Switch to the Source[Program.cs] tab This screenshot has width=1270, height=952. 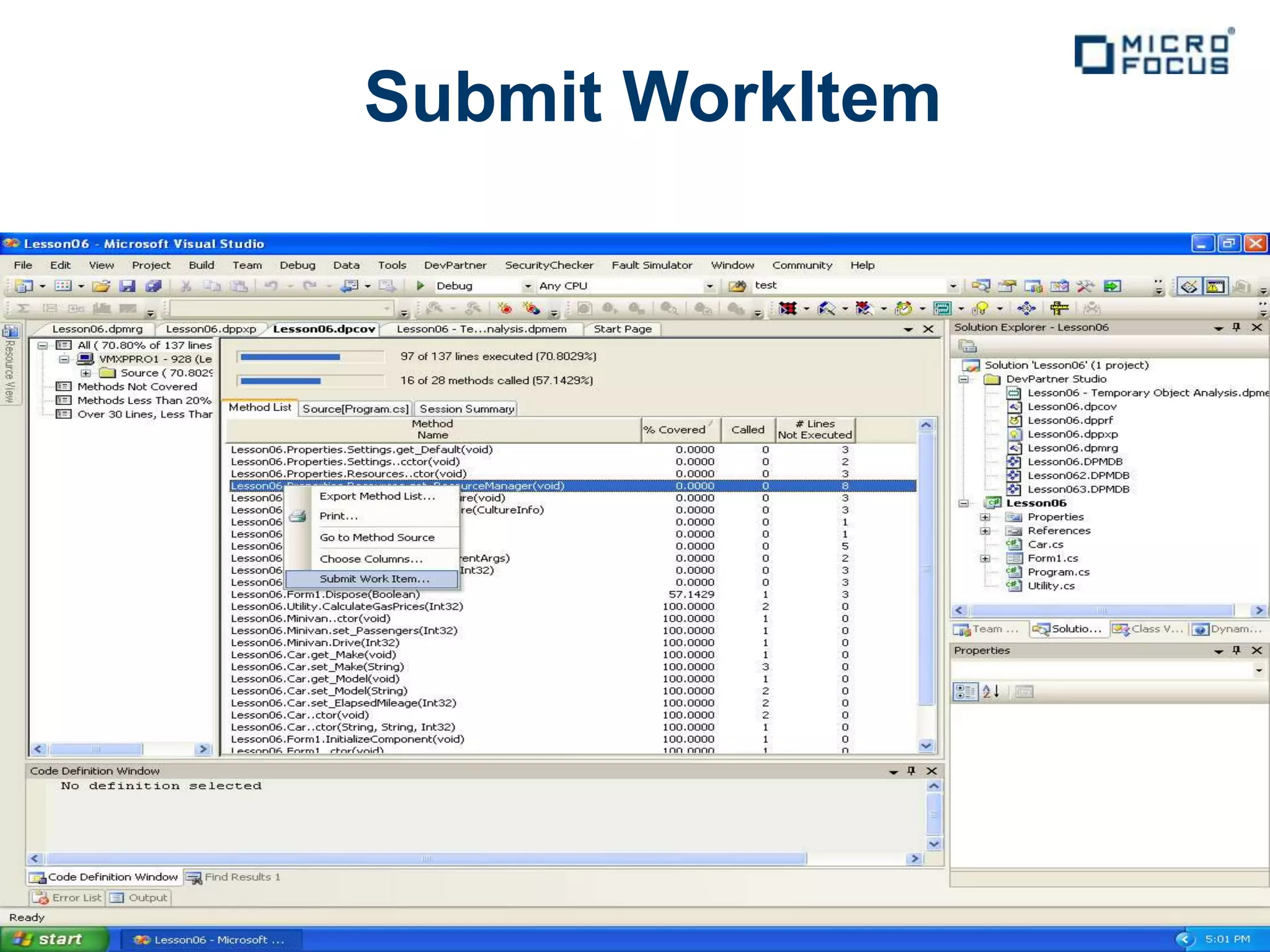(x=355, y=409)
